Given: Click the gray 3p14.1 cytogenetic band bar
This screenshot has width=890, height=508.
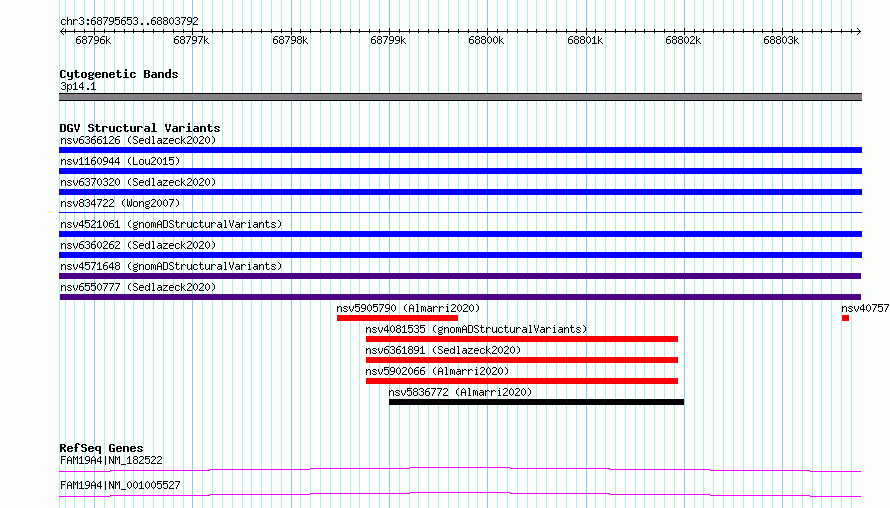Looking at the screenshot, I should 460,97.
